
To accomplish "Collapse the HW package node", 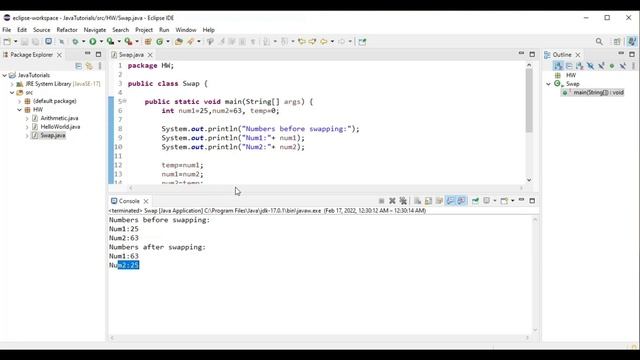I will click(x=19, y=110).
